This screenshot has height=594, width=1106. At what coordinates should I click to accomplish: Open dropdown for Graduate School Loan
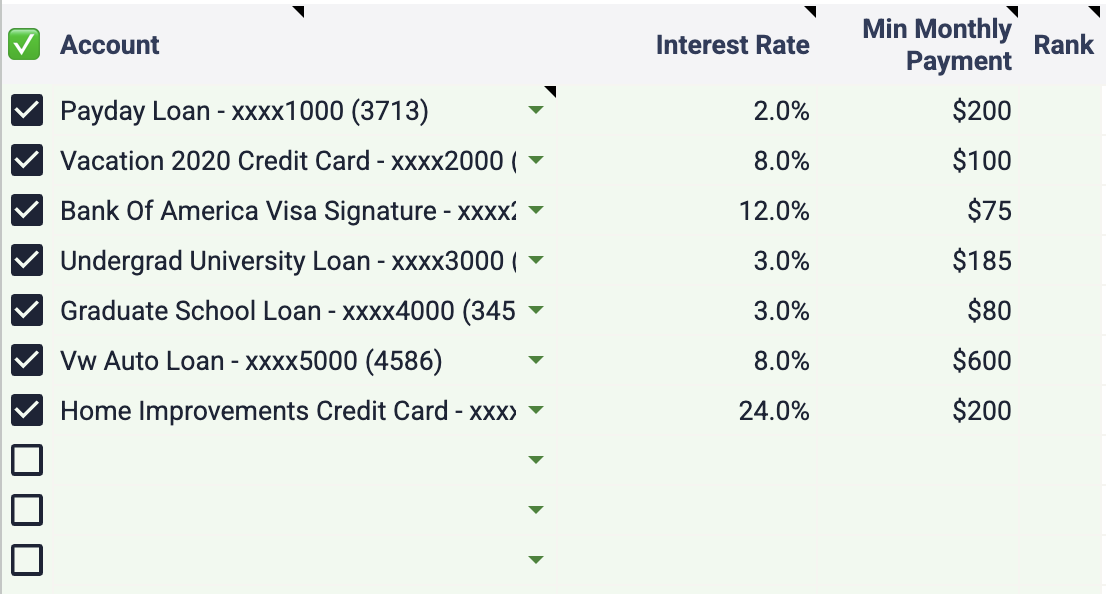coord(536,310)
